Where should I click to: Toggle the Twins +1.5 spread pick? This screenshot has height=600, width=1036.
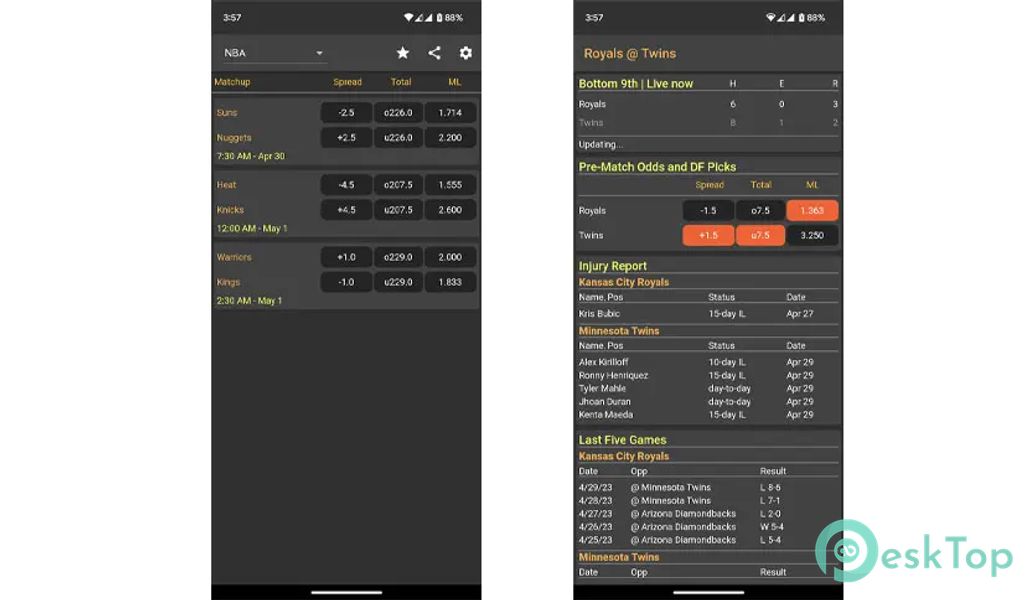point(708,236)
